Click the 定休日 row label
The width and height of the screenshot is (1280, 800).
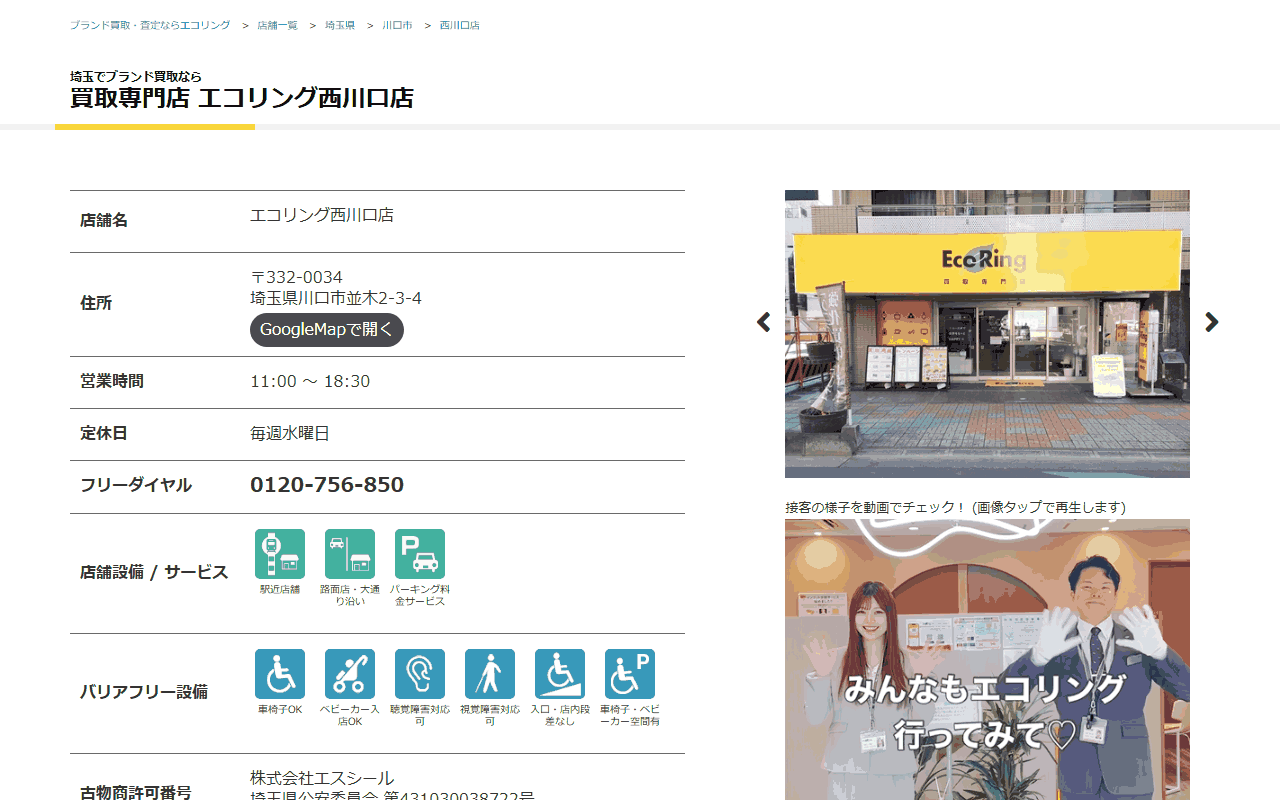[x=104, y=433]
